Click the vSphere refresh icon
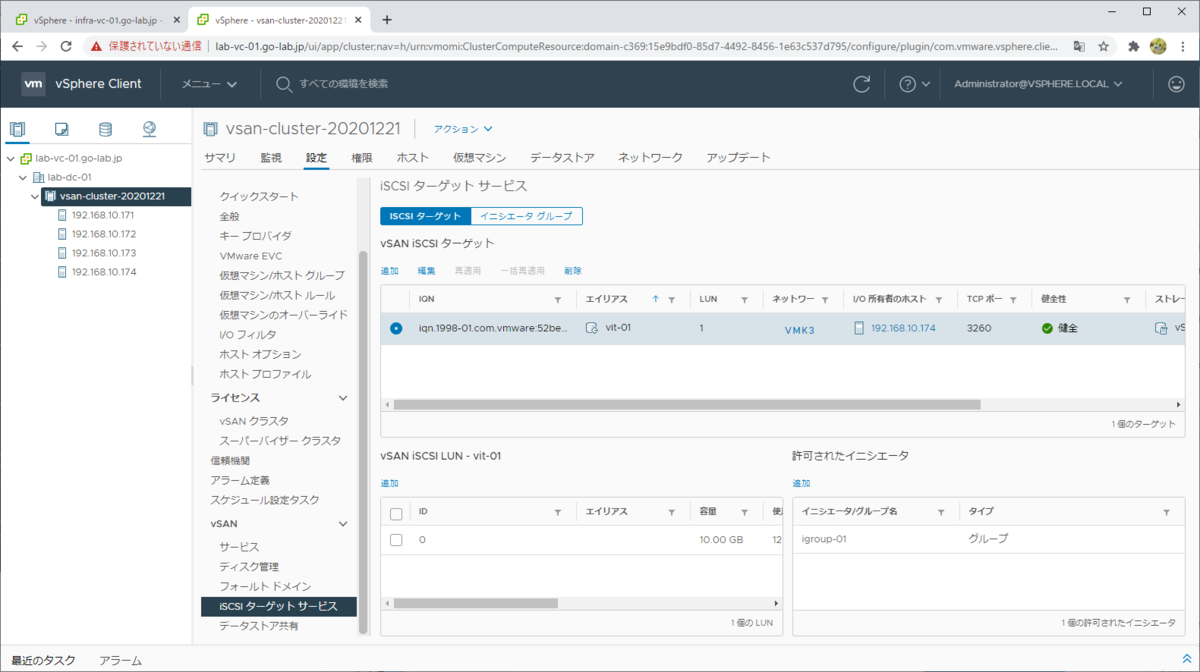 click(861, 84)
